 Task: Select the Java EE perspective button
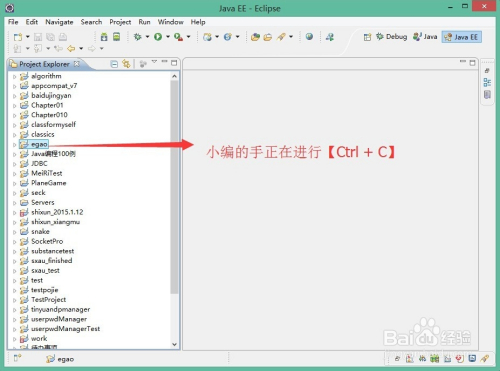click(x=462, y=37)
